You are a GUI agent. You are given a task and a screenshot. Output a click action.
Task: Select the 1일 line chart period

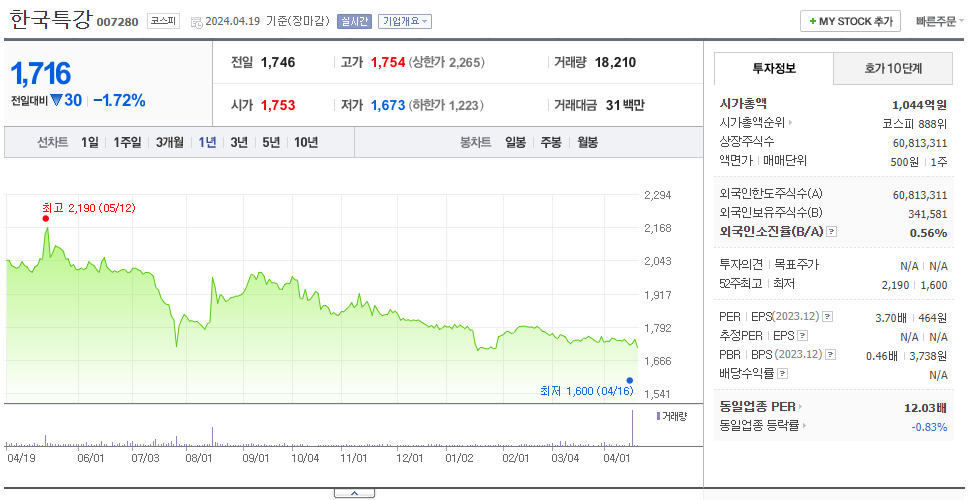(90, 143)
